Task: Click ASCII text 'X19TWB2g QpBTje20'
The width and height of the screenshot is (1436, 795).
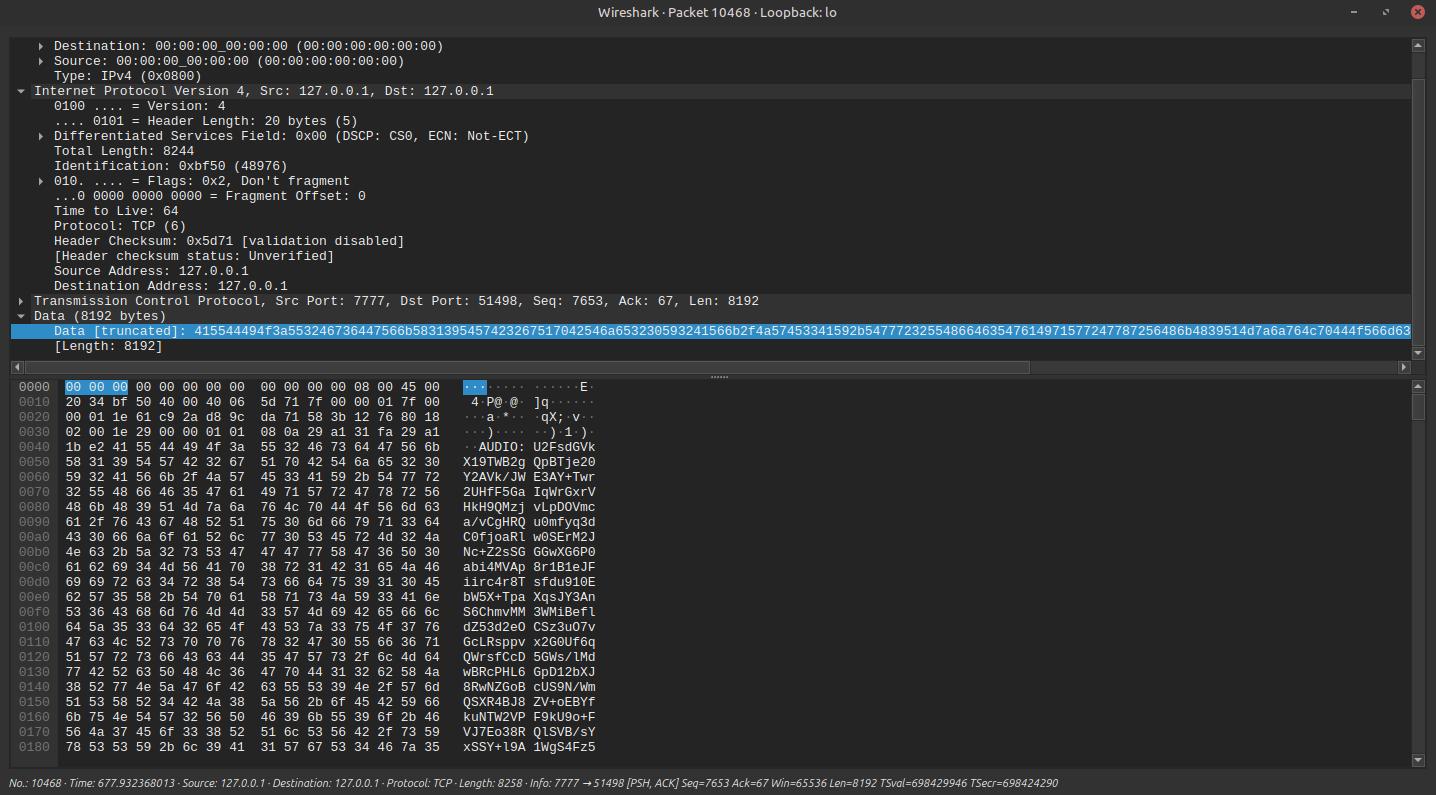Action: 529,462
